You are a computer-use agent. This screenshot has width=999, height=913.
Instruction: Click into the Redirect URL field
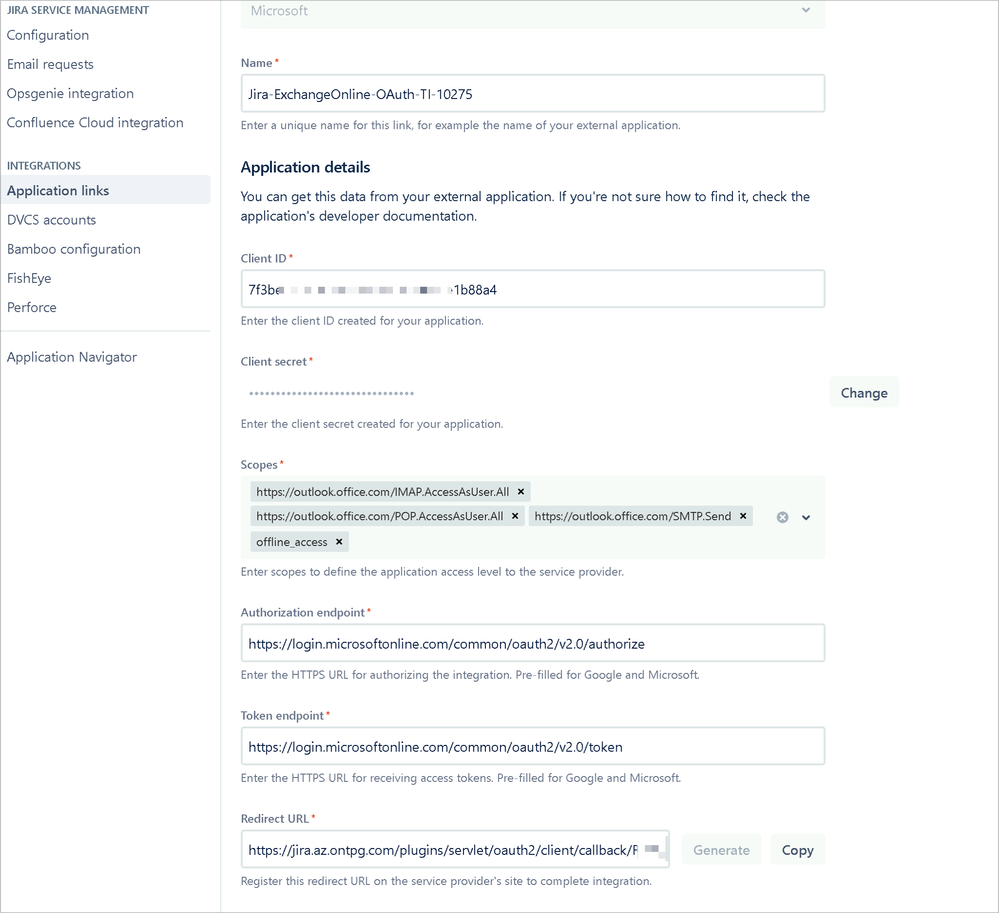click(x=455, y=849)
